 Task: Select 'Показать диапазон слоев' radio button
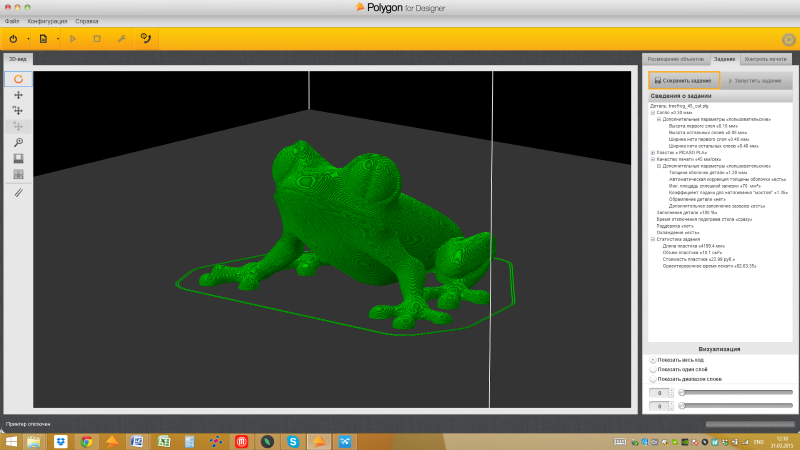click(653, 379)
